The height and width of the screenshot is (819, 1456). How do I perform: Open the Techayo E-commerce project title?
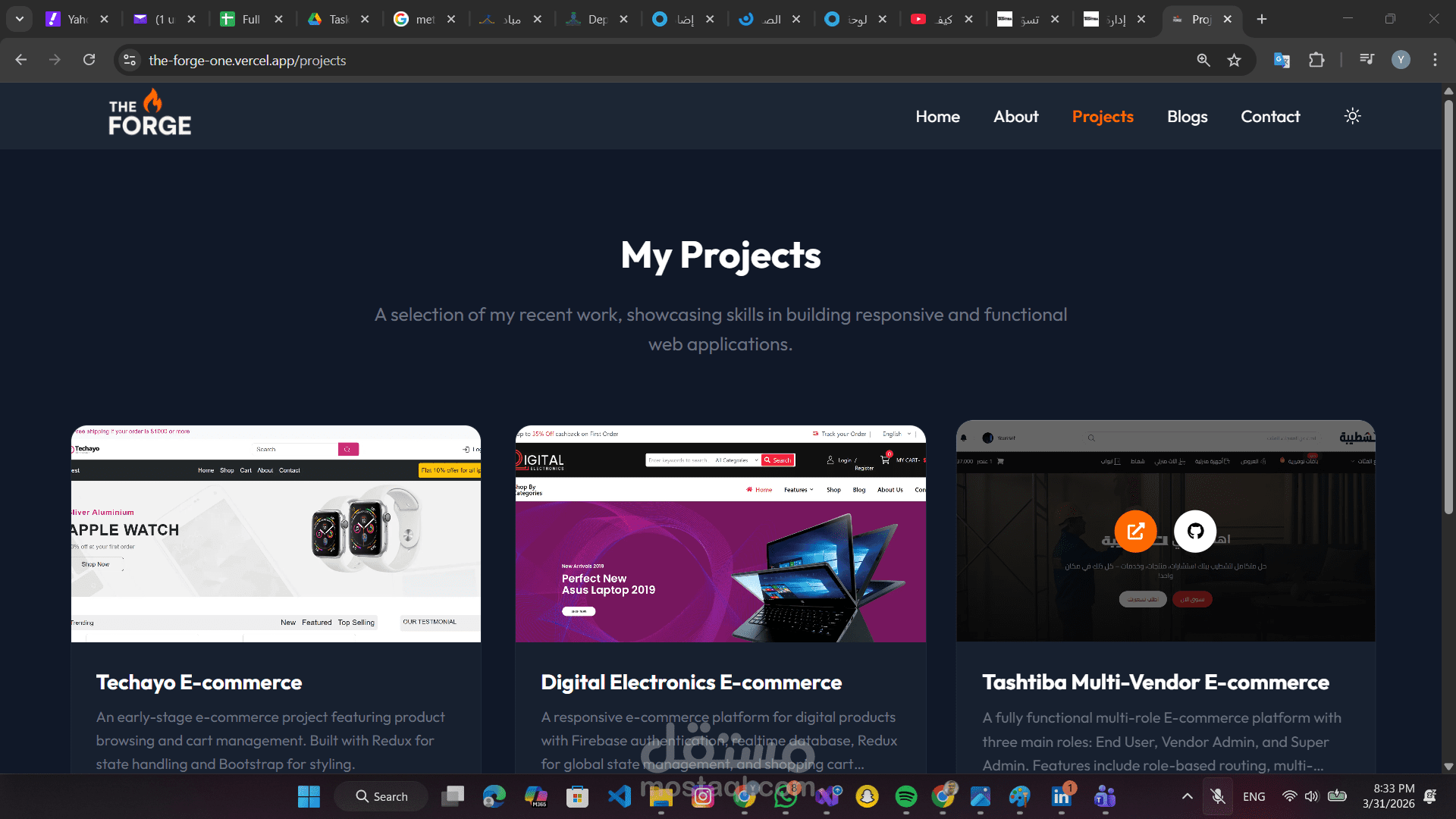click(199, 682)
